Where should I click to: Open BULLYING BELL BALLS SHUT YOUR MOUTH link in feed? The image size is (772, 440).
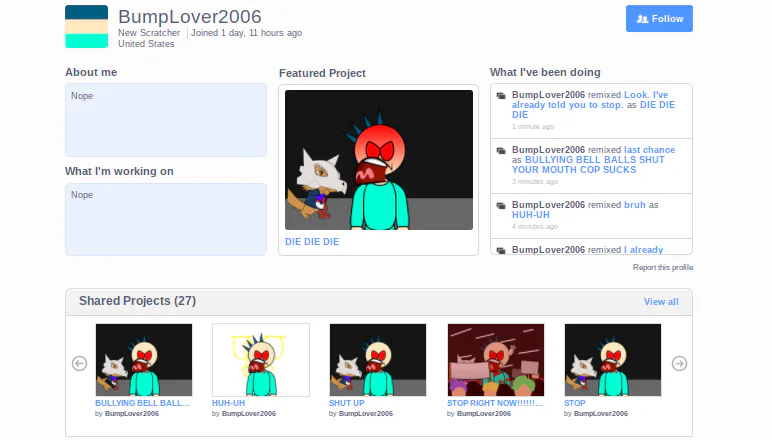point(588,165)
